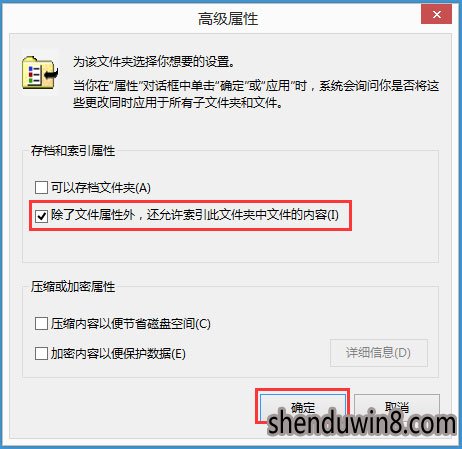
Task: Dismiss changes using the 取消 button
Action: 397,407
